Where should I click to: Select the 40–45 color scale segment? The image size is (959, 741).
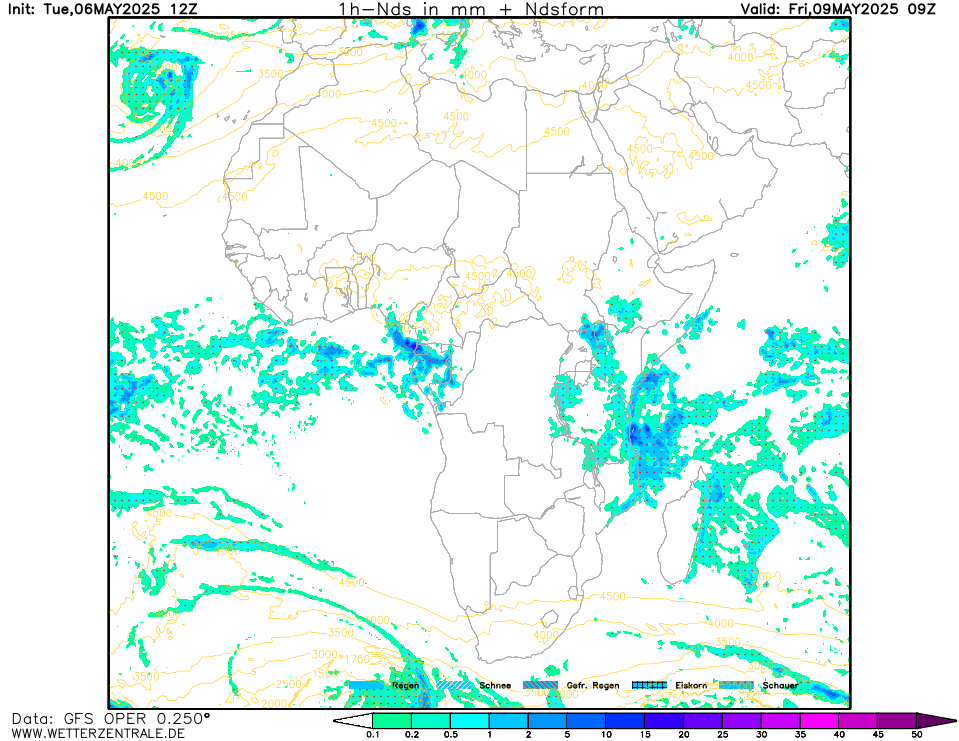pos(858,720)
